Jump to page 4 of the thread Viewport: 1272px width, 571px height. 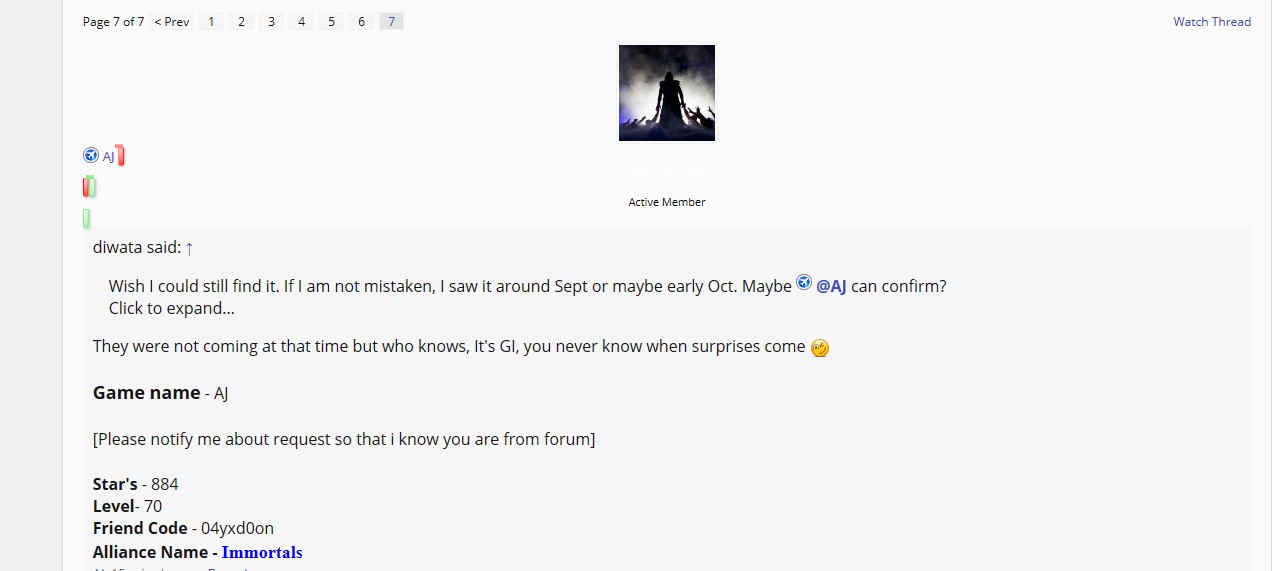(x=301, y=21)
